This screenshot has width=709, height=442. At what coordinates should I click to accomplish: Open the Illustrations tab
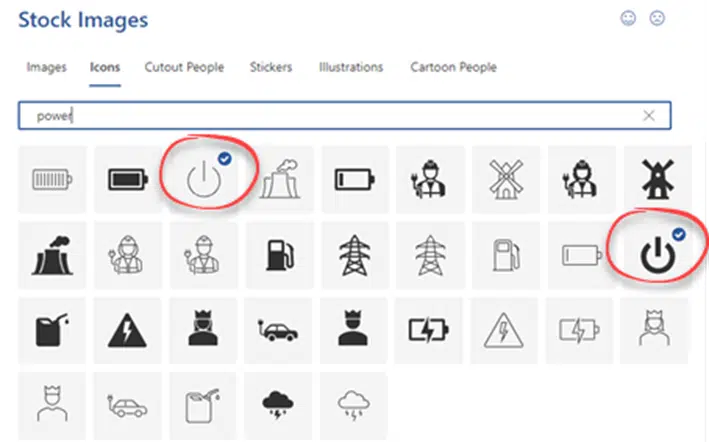click(351, 67)
